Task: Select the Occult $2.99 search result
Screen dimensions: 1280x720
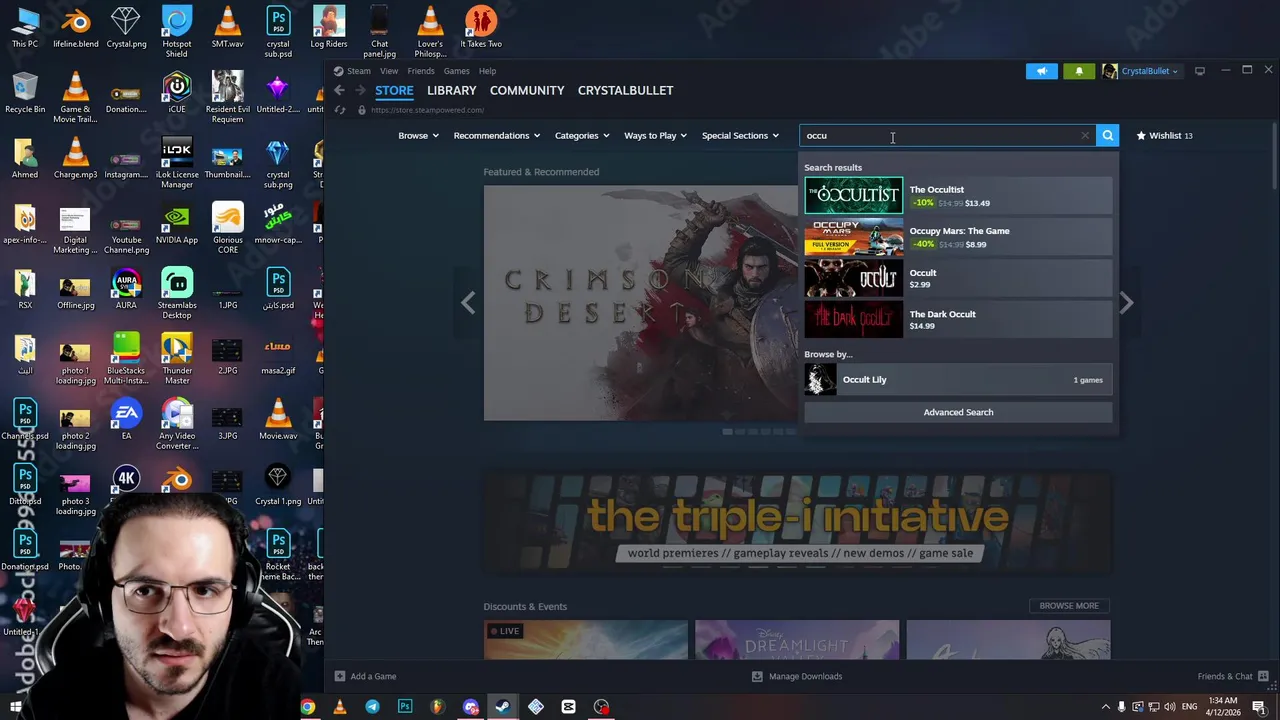Action: click(958, 278)
